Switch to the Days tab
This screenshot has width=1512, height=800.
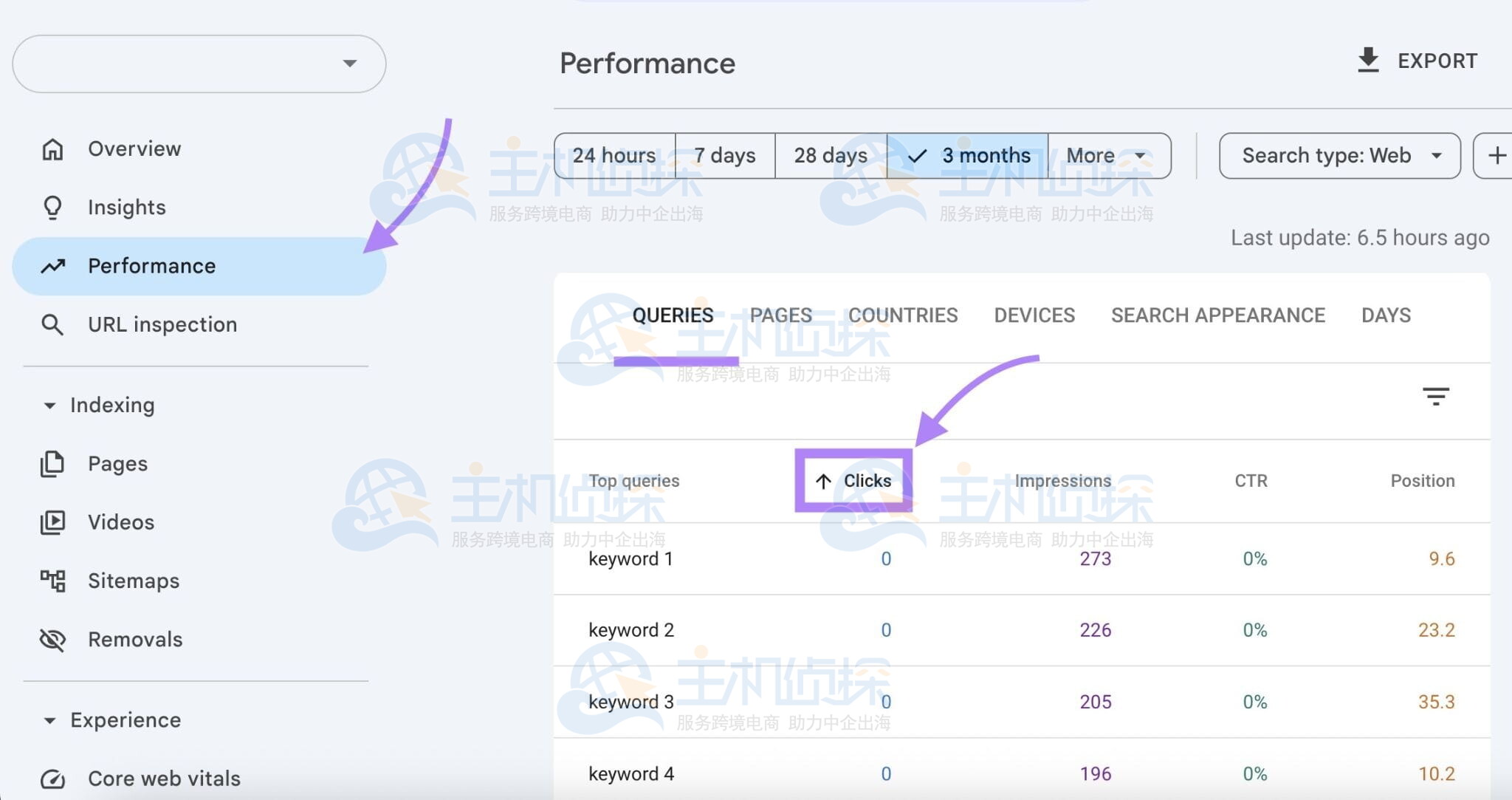1386,315
